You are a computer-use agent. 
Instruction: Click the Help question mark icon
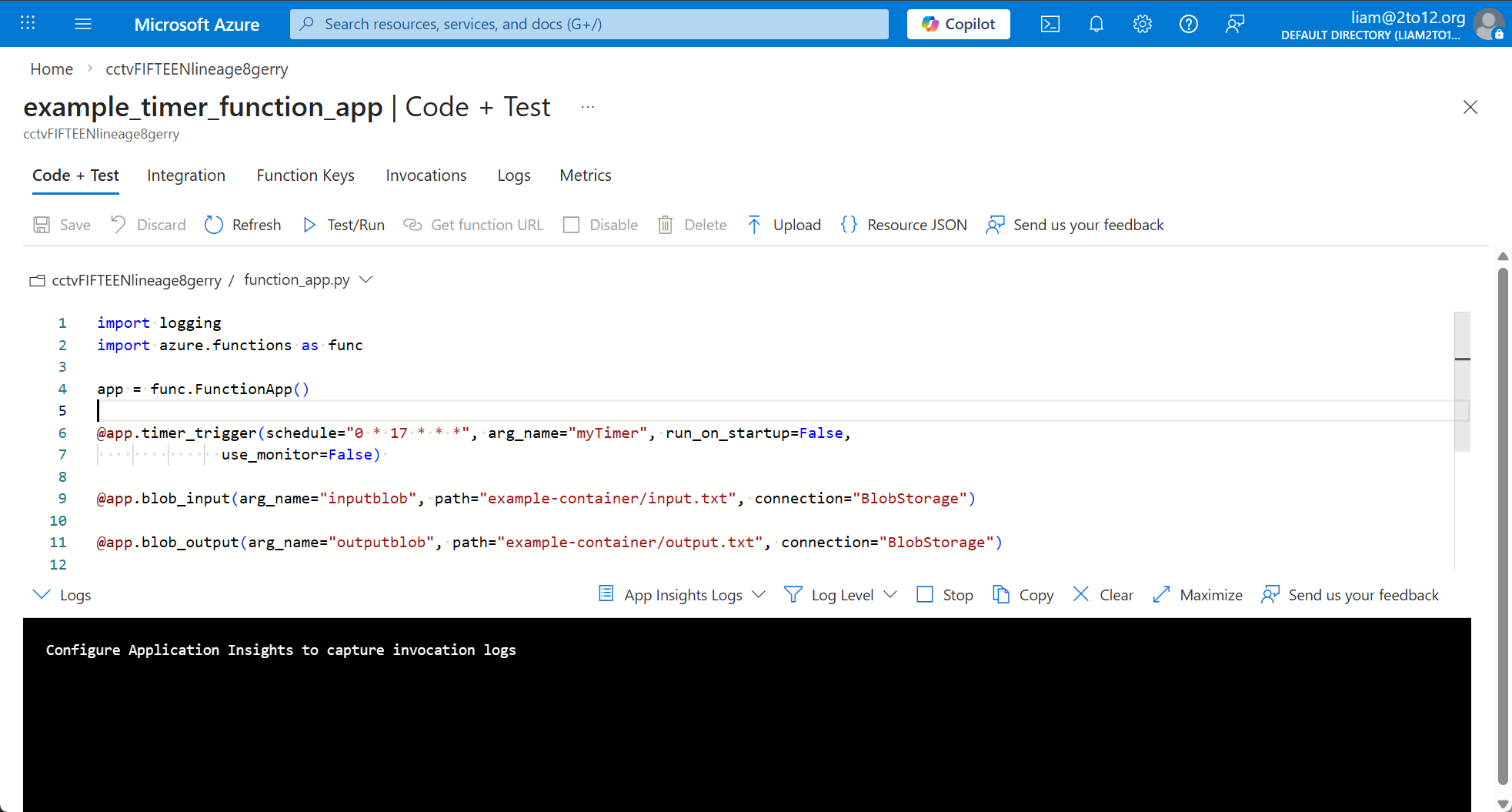pyautogui.click(x=1188, y=24)
